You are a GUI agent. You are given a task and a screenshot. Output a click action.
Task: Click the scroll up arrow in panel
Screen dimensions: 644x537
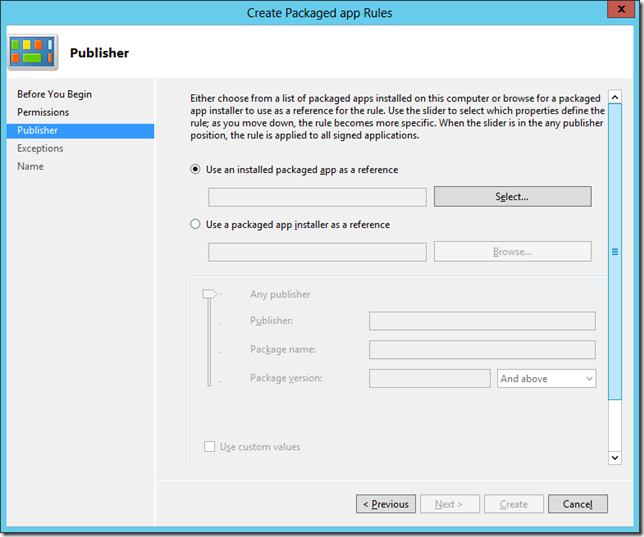[615, 100]
